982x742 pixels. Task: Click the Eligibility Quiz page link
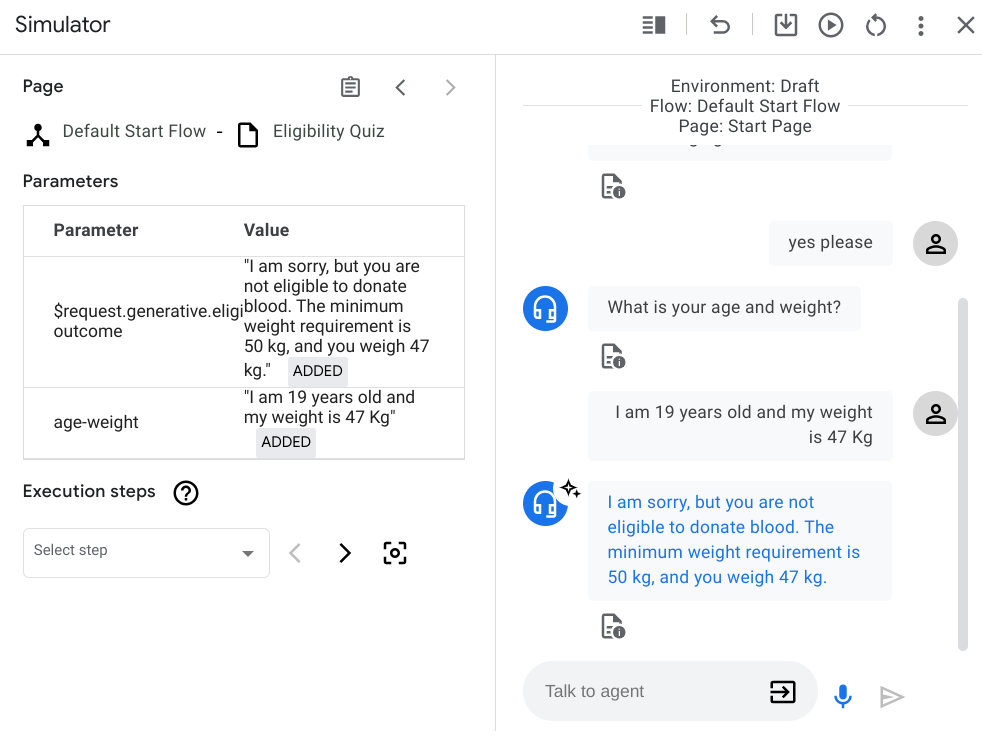328,132
